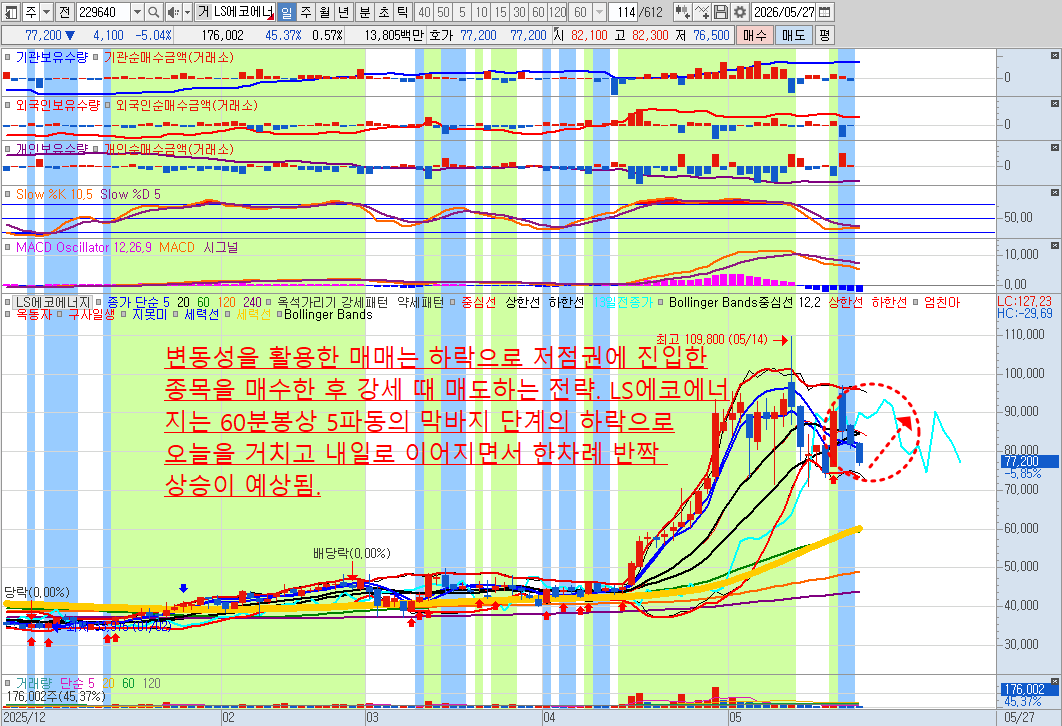Click the 15 interval button
The height and width of the screenshot is (726, 1062).
click(500, 12)
